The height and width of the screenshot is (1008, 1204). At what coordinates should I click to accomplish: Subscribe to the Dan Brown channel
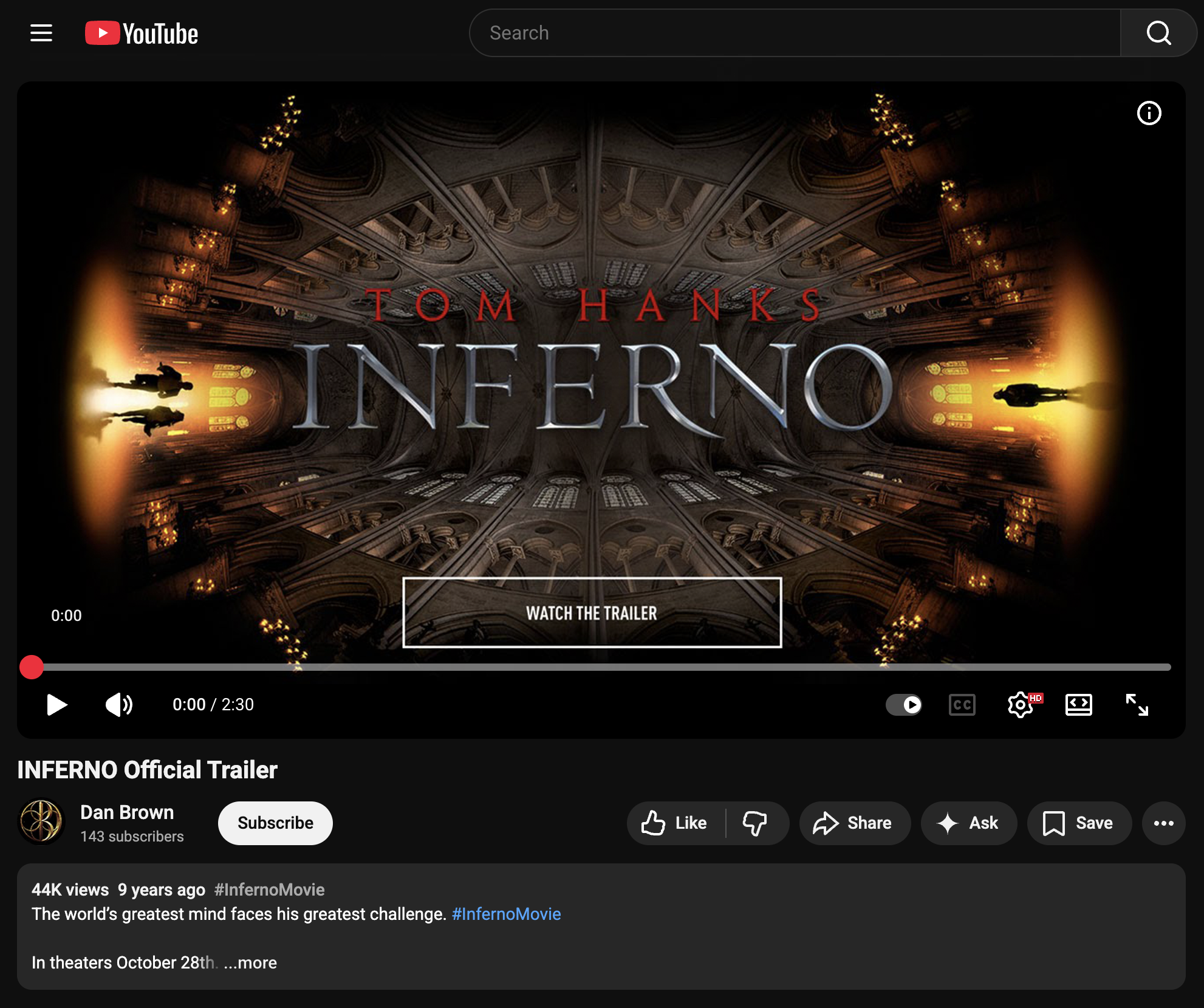tap(275, 823)
